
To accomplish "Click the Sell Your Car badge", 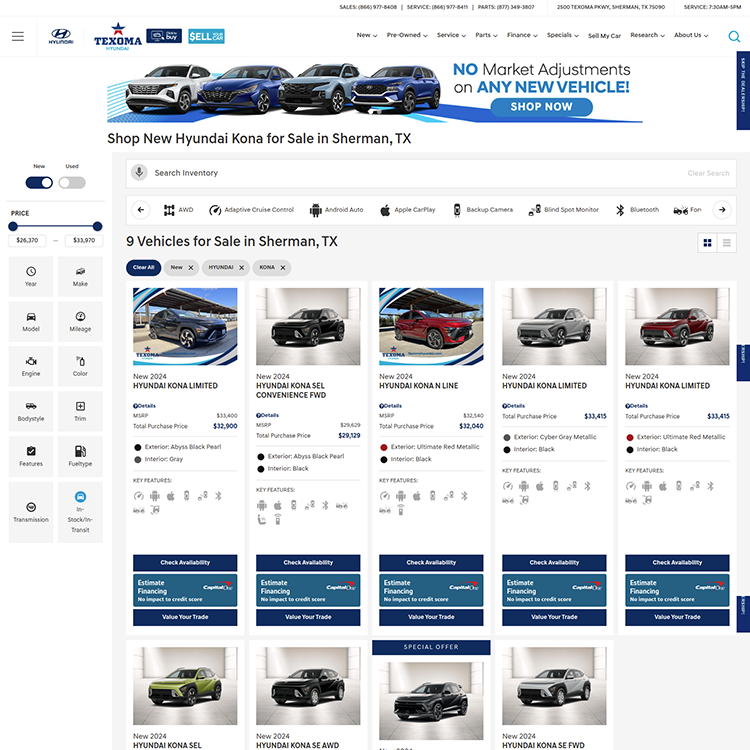I will pos(206,36).
